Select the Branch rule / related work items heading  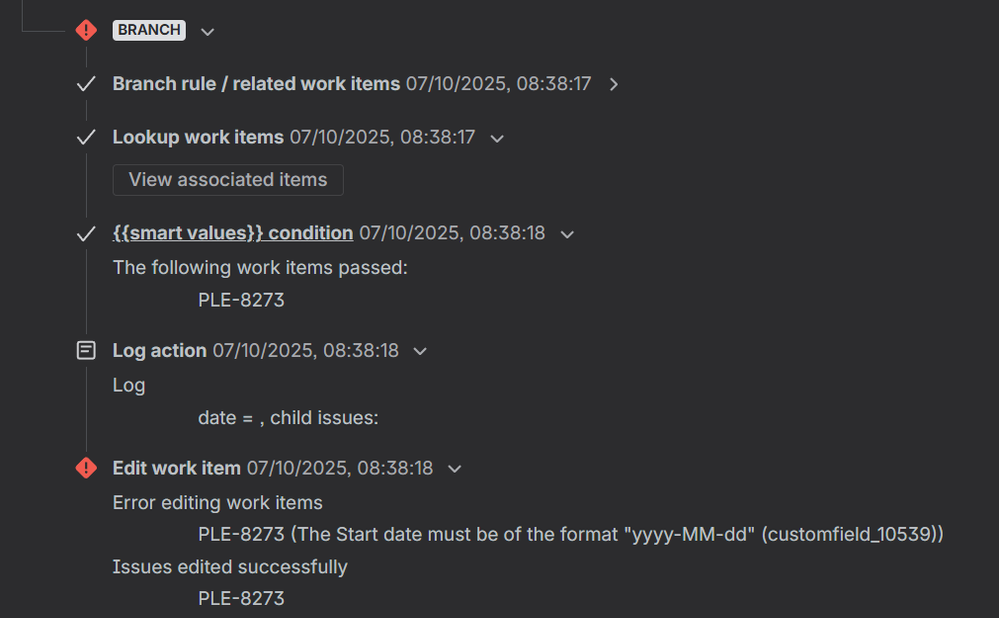pyautogui.click(x=256, y=84)
